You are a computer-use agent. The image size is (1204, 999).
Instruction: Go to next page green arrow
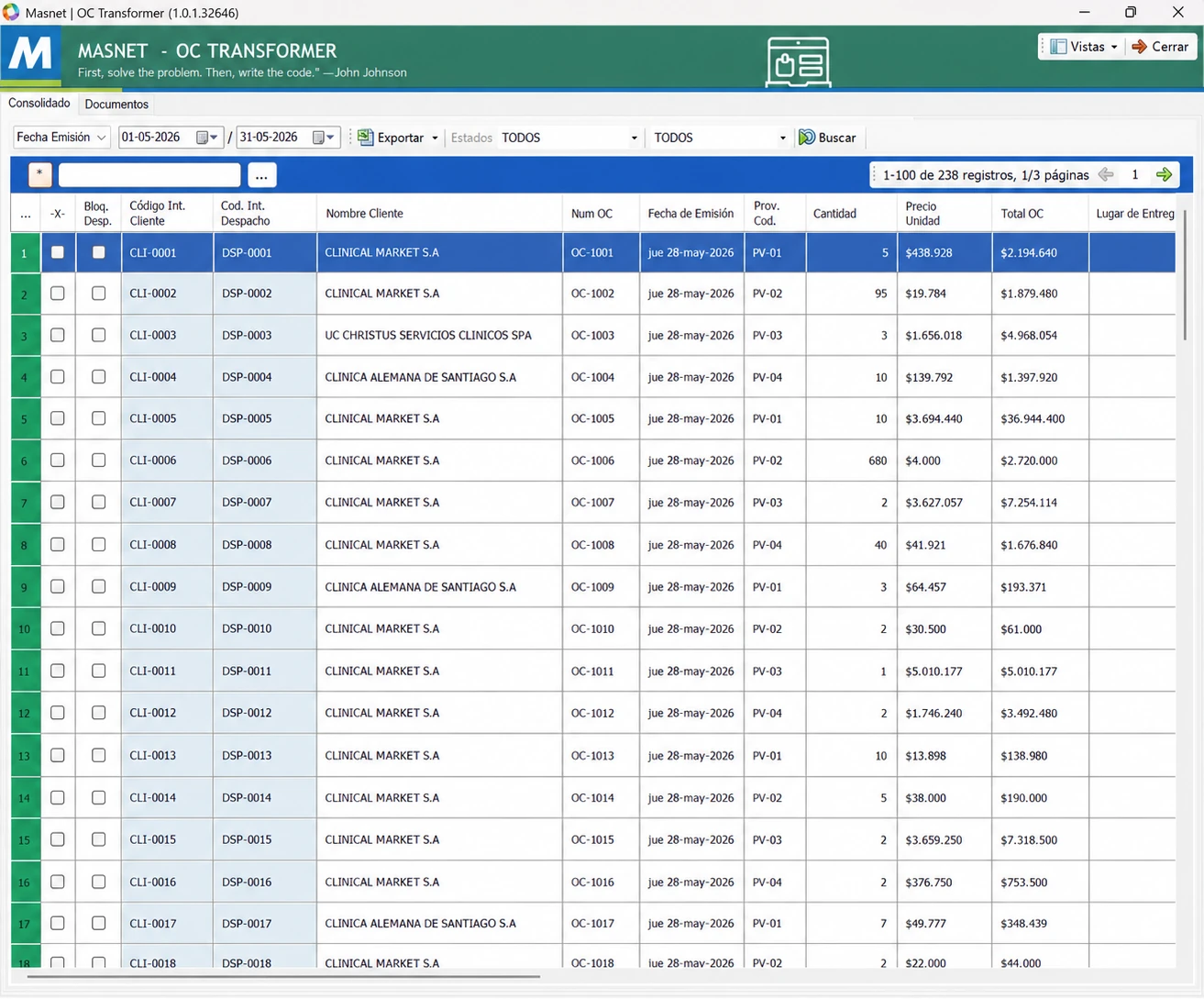(x=1165, y=174)
